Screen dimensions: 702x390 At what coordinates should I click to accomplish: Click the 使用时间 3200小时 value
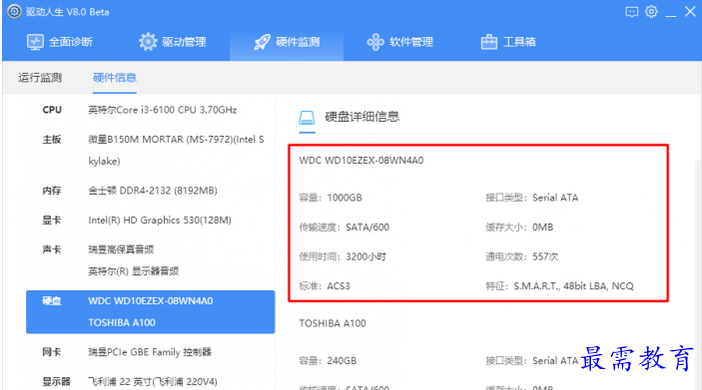[366, 257]
